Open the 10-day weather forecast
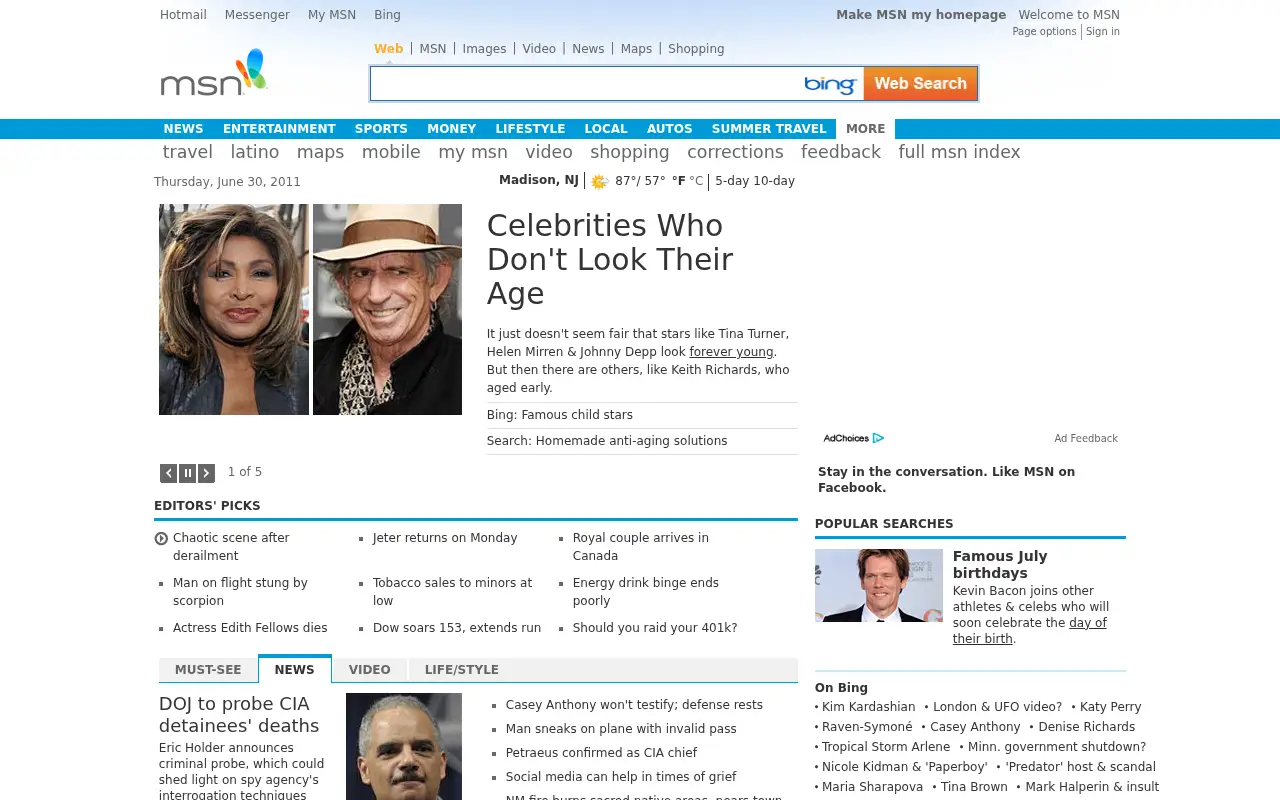 click(x=774, y=181)
